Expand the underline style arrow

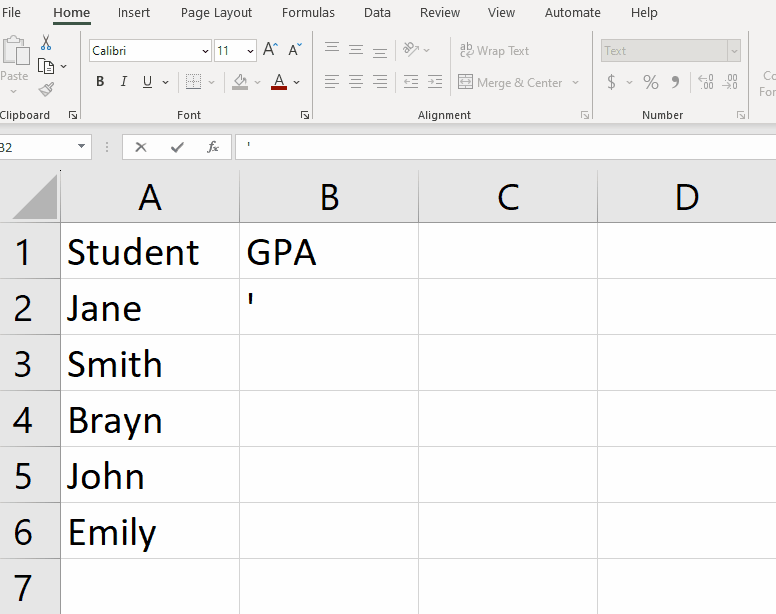tap(165, 82)
